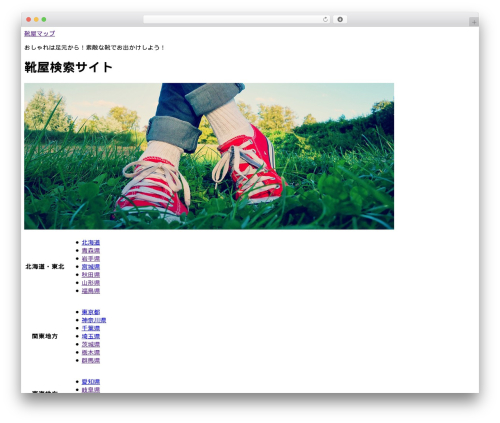This screenshot has width=500, height=423.
Task: Visit the 埼玉県 link
Action: coord(91,336)
